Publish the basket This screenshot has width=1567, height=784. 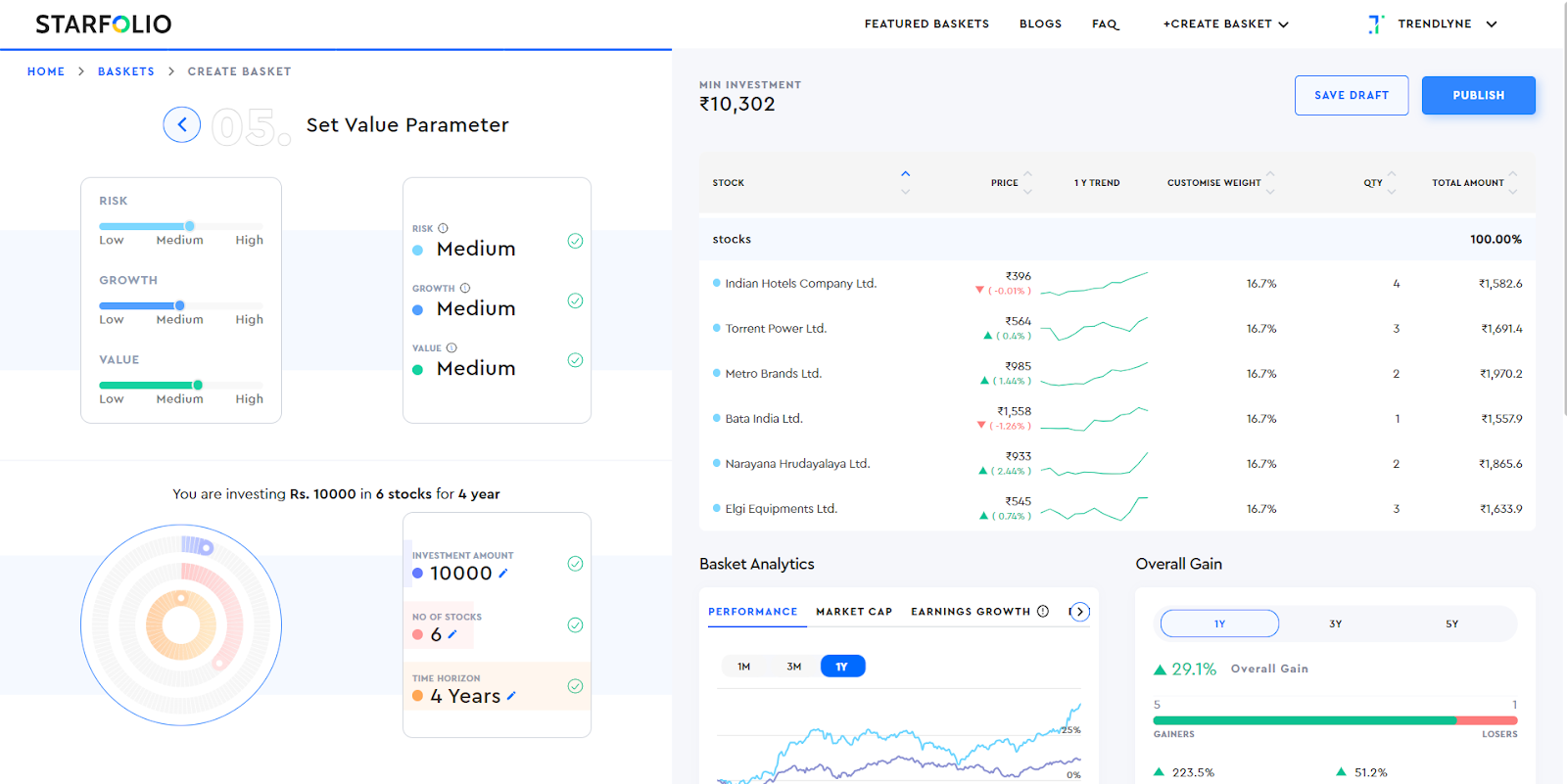coord(1479,95)
